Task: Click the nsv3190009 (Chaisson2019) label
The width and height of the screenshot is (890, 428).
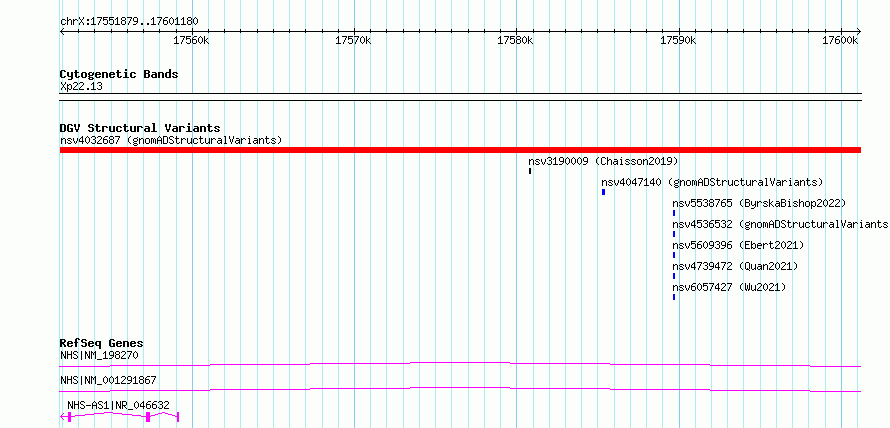Action: coord(603,161)
